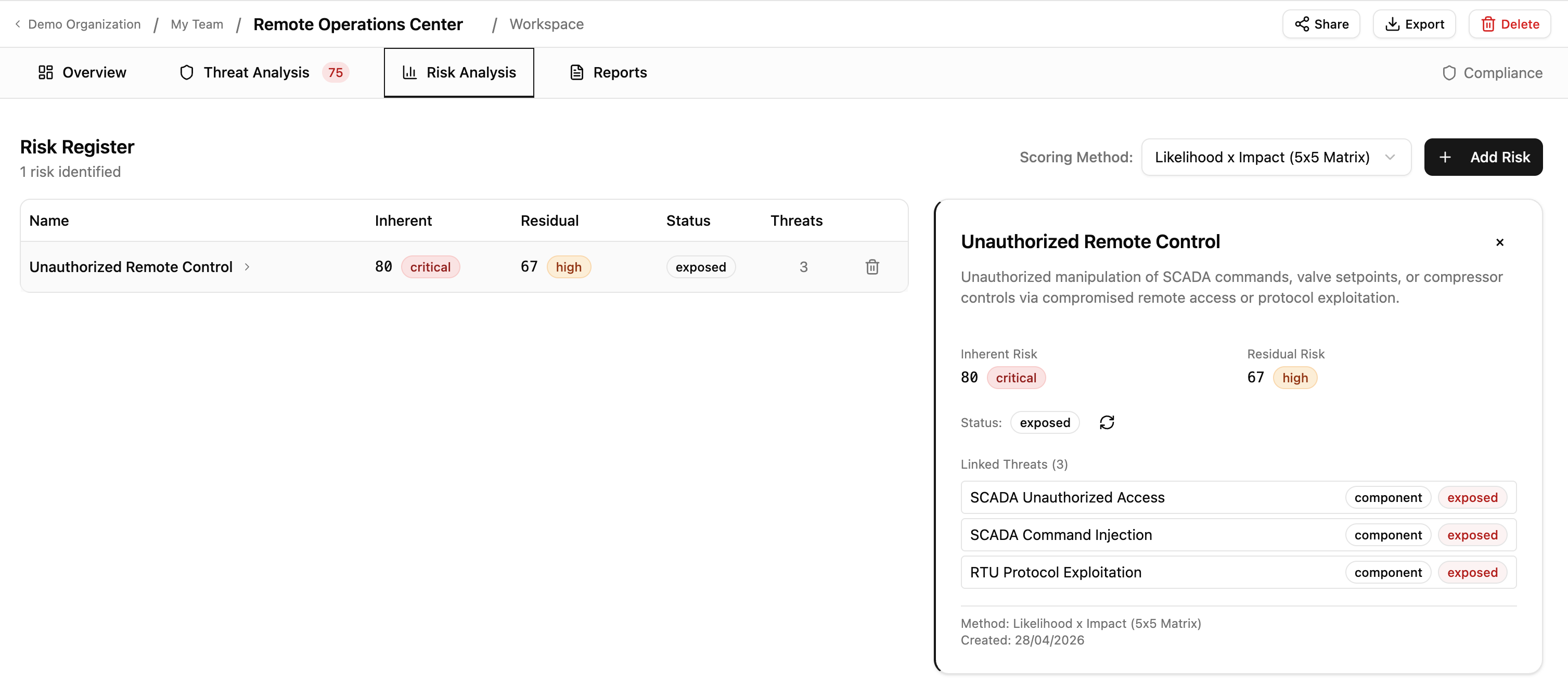The width and height of the screenshot is (1568, 696).
Task: Click the Created: 28/04/2026 text
Action: coord(1022,640)
